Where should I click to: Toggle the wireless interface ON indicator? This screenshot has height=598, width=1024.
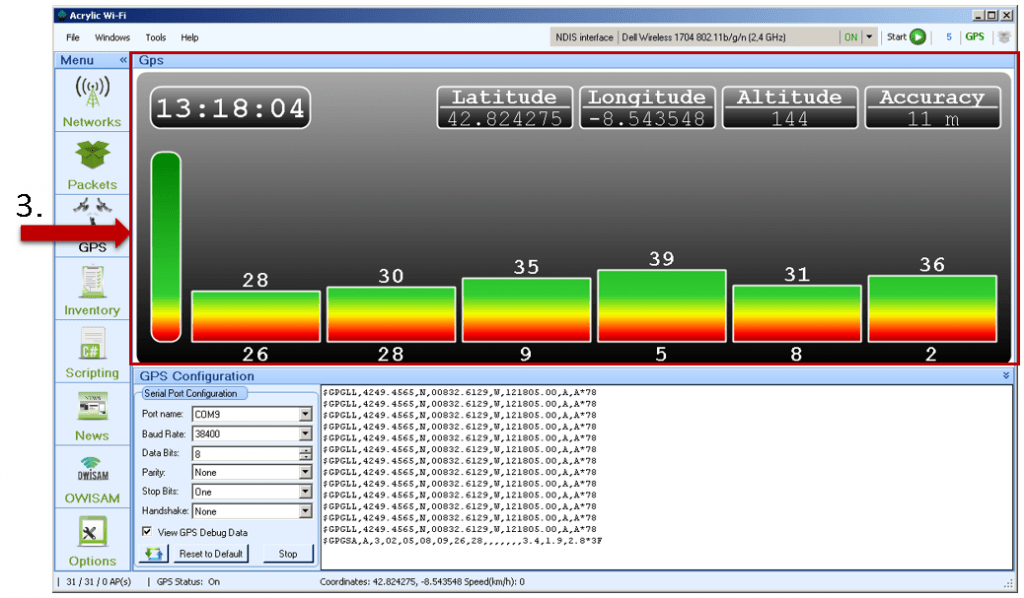(x=850, y=37)
